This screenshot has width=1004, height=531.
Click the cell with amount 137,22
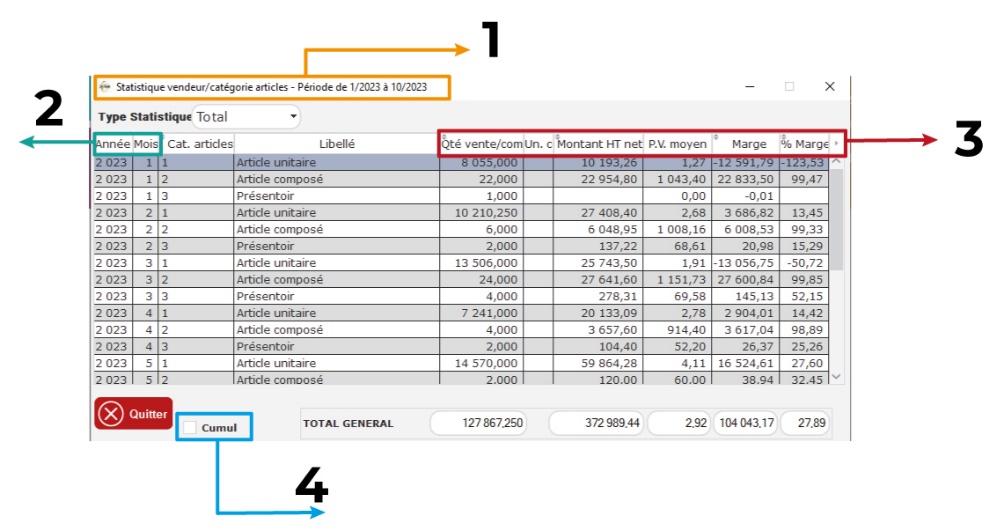(598, 246)
